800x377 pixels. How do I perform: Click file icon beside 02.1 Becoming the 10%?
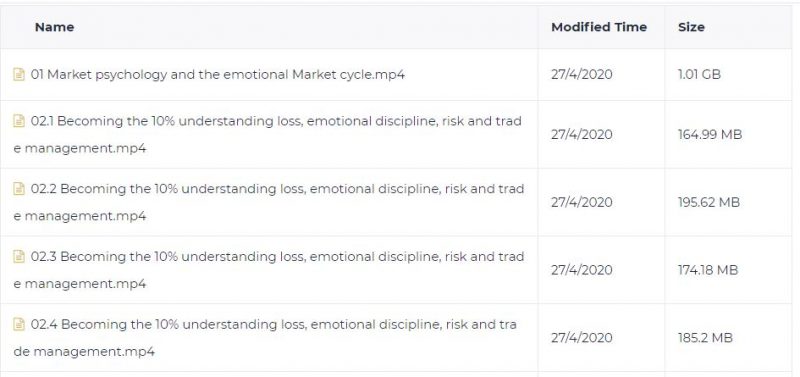(x=19, y=121)
